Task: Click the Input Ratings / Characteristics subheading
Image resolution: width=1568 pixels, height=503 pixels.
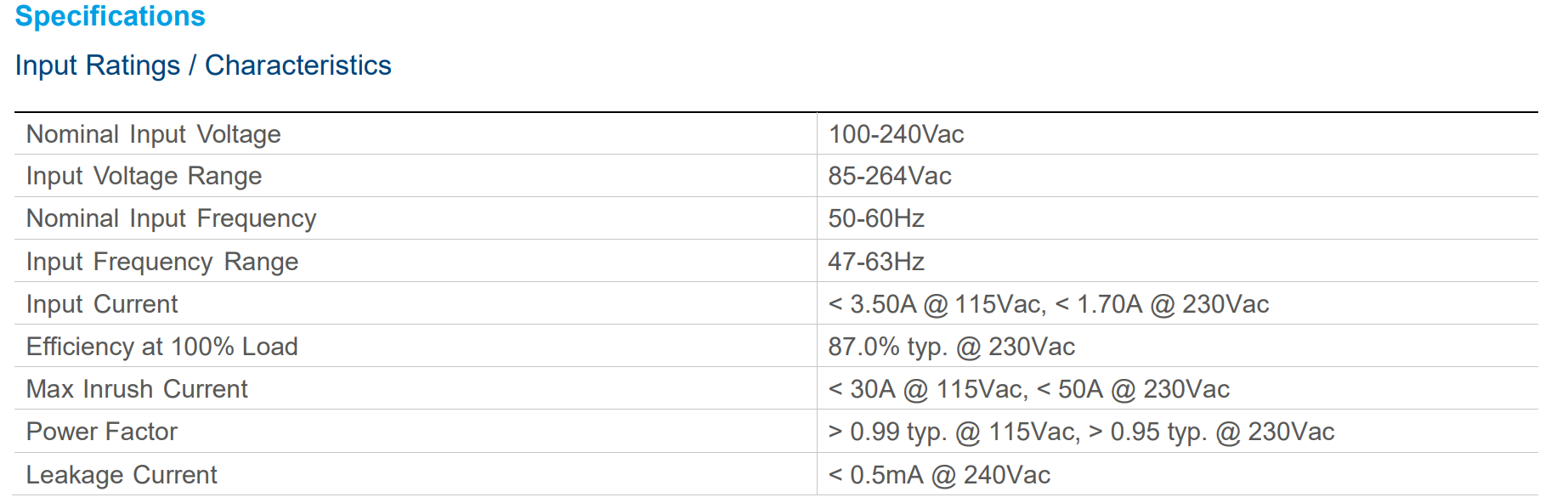Action: pos(203,65)
